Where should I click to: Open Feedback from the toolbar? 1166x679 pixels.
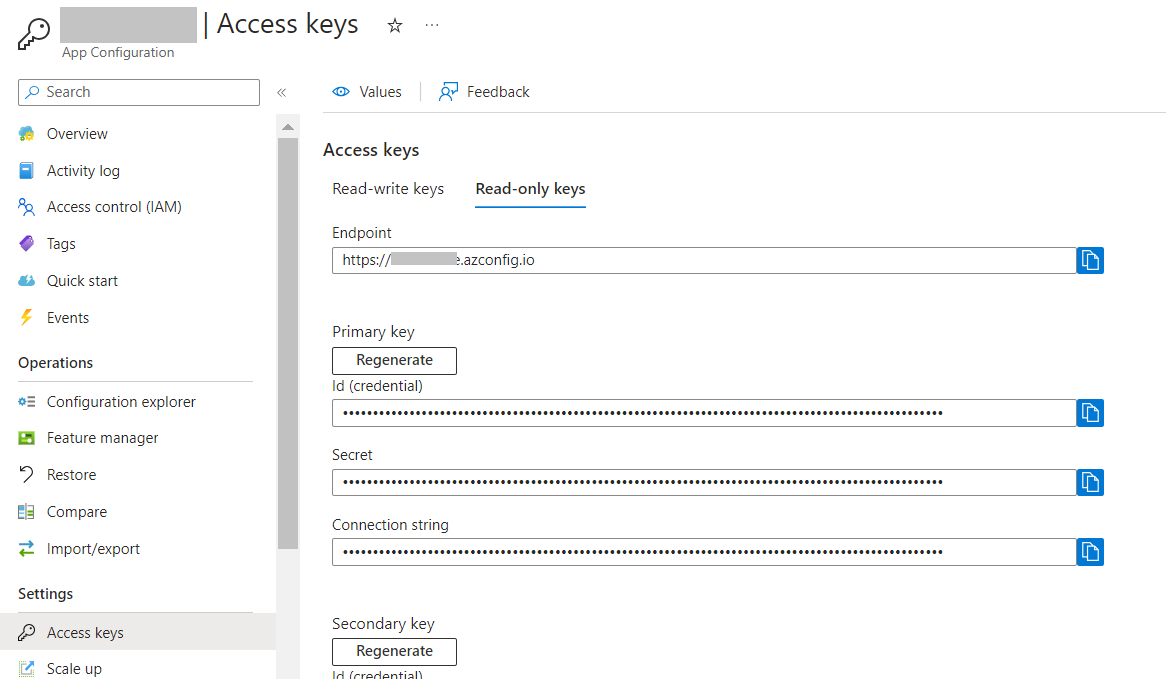pos(484,91)
